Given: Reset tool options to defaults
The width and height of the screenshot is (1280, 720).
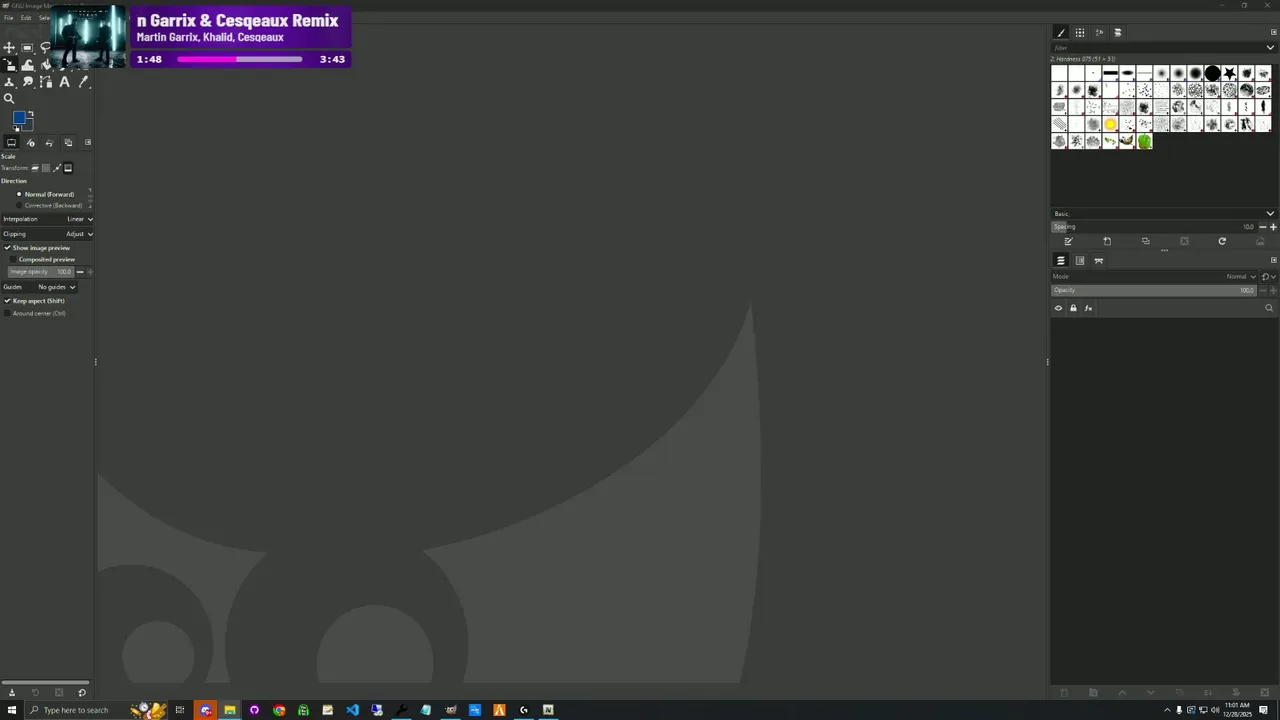Looking at the screenshot, I should (x=82, y=692).
